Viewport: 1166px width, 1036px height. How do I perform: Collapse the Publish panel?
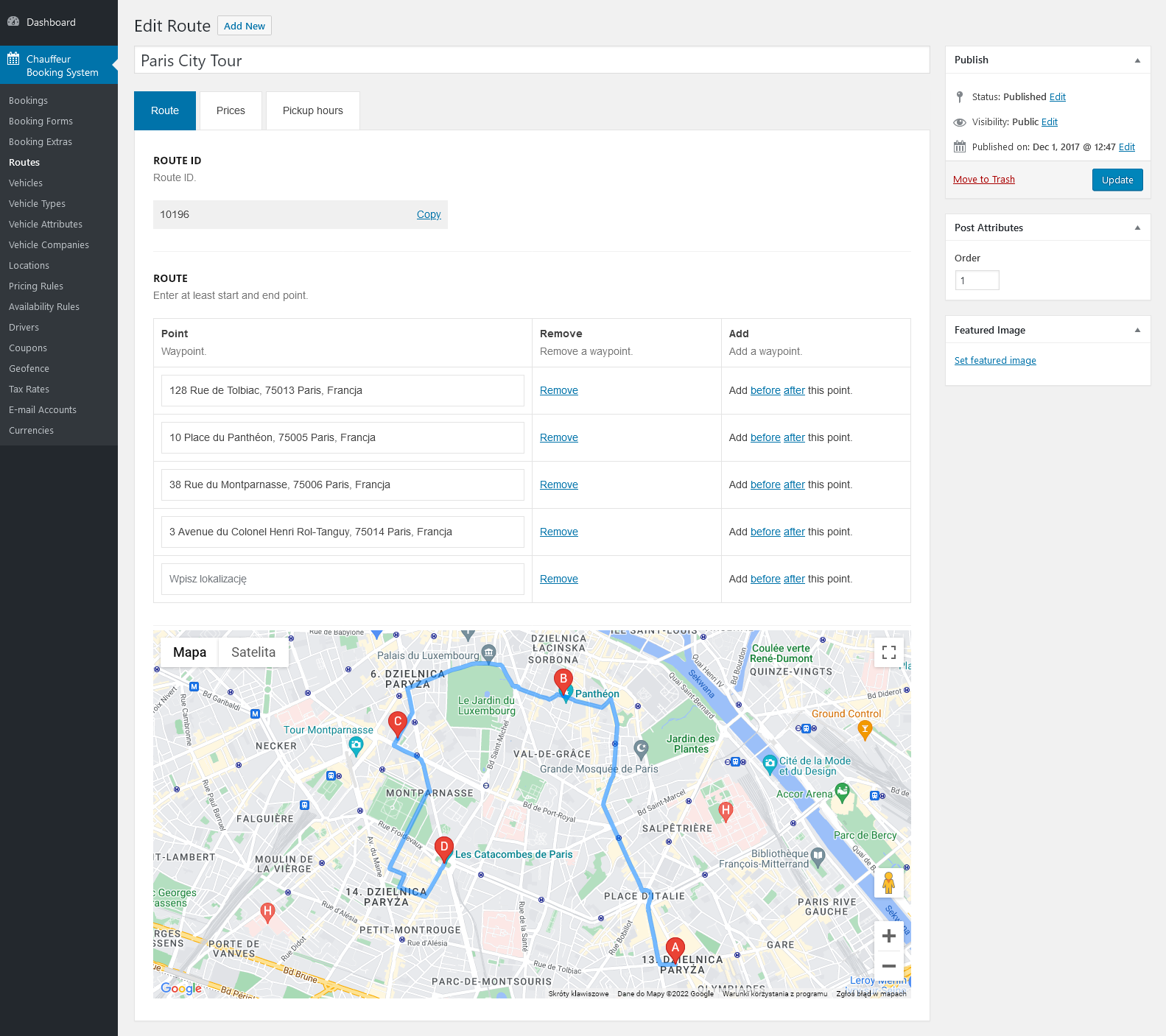(1137, 60)
